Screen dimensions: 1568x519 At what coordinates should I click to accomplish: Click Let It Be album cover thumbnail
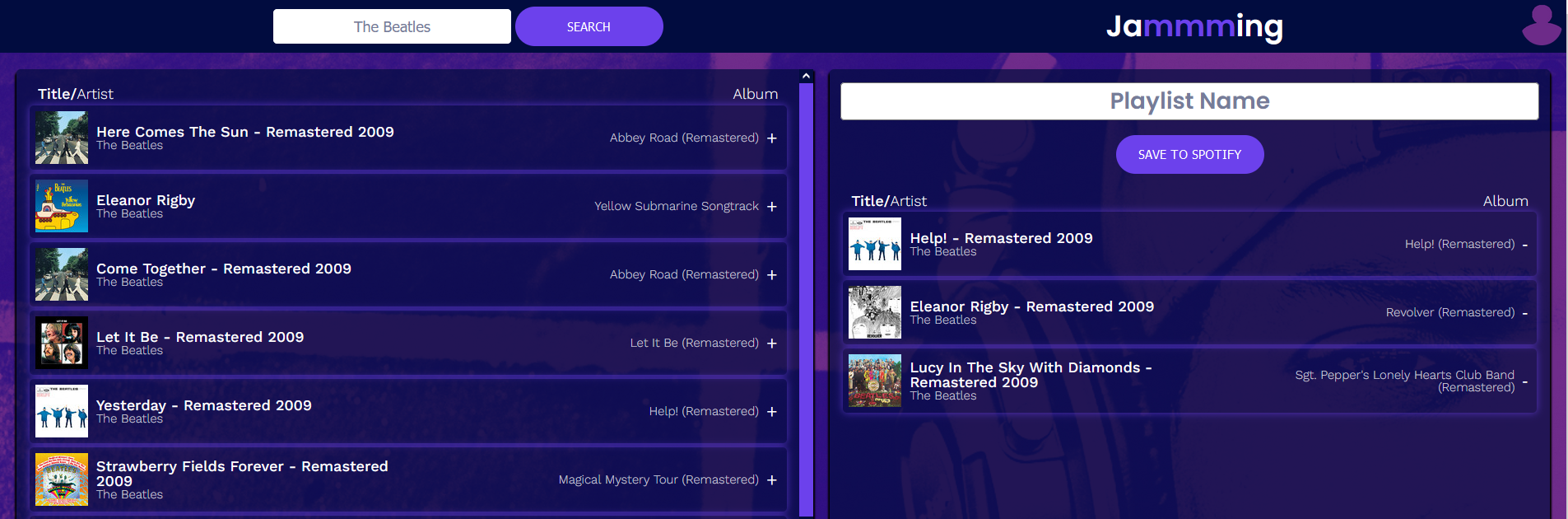(62, 343)
